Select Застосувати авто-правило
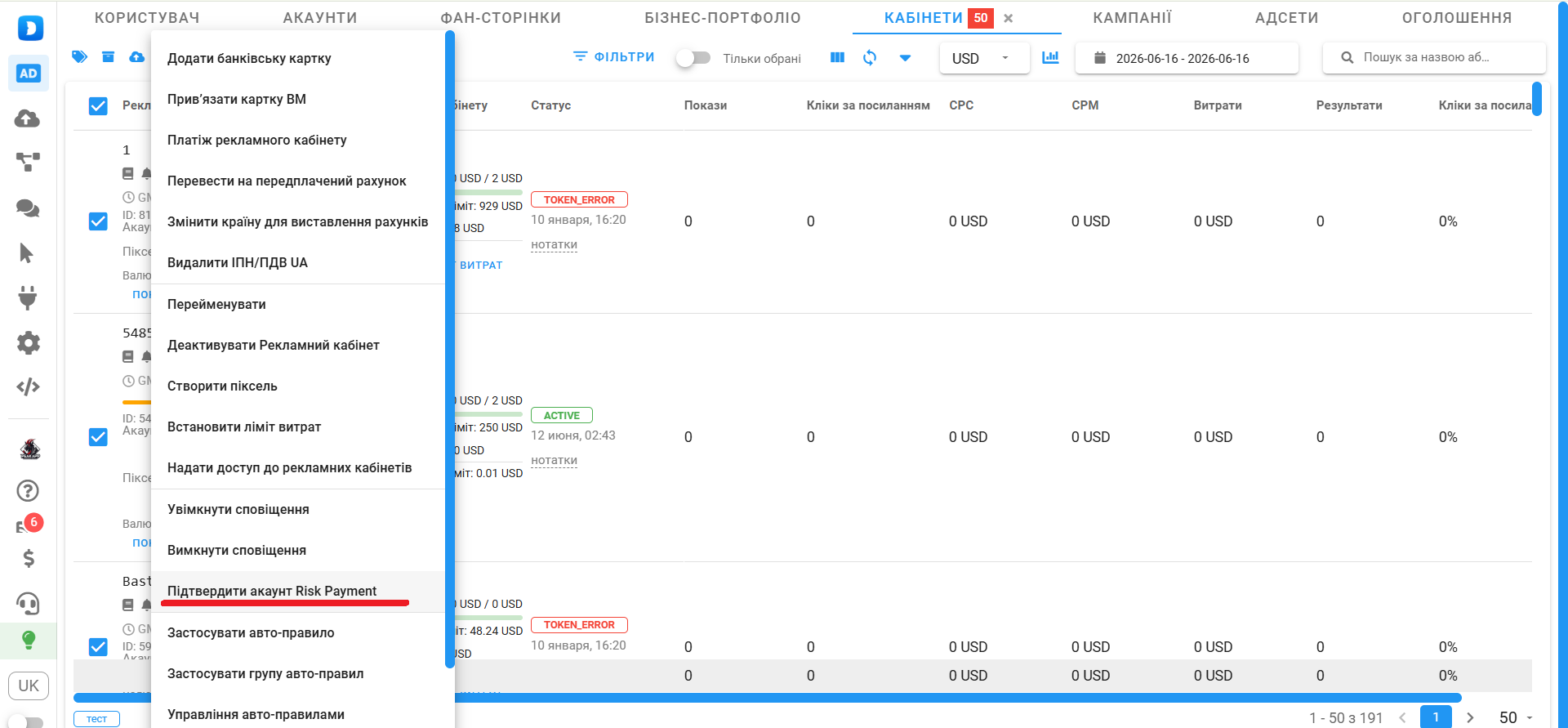This screenshot has height=728, width=1568. tap(298, 632)
